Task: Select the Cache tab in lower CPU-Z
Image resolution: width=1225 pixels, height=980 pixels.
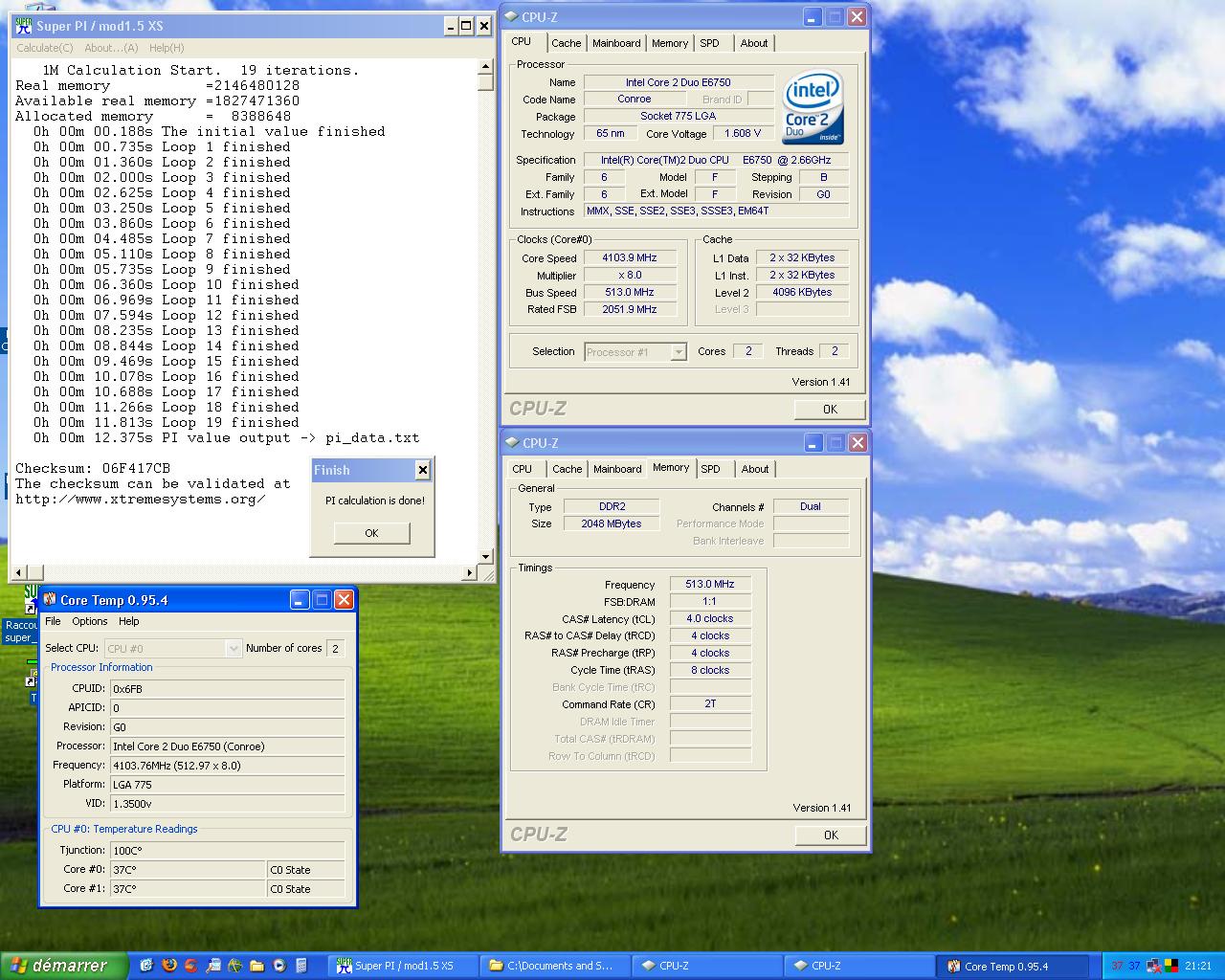Action: click(567, 469)
